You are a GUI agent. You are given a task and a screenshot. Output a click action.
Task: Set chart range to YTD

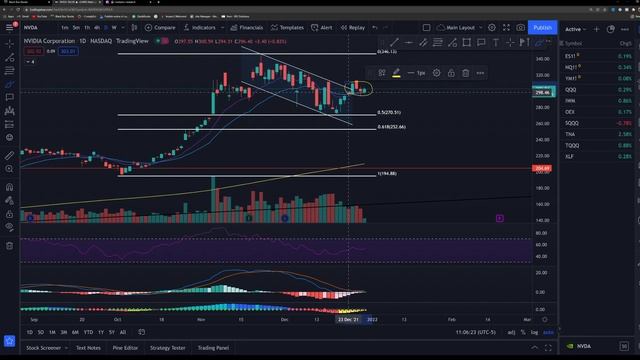88,332
